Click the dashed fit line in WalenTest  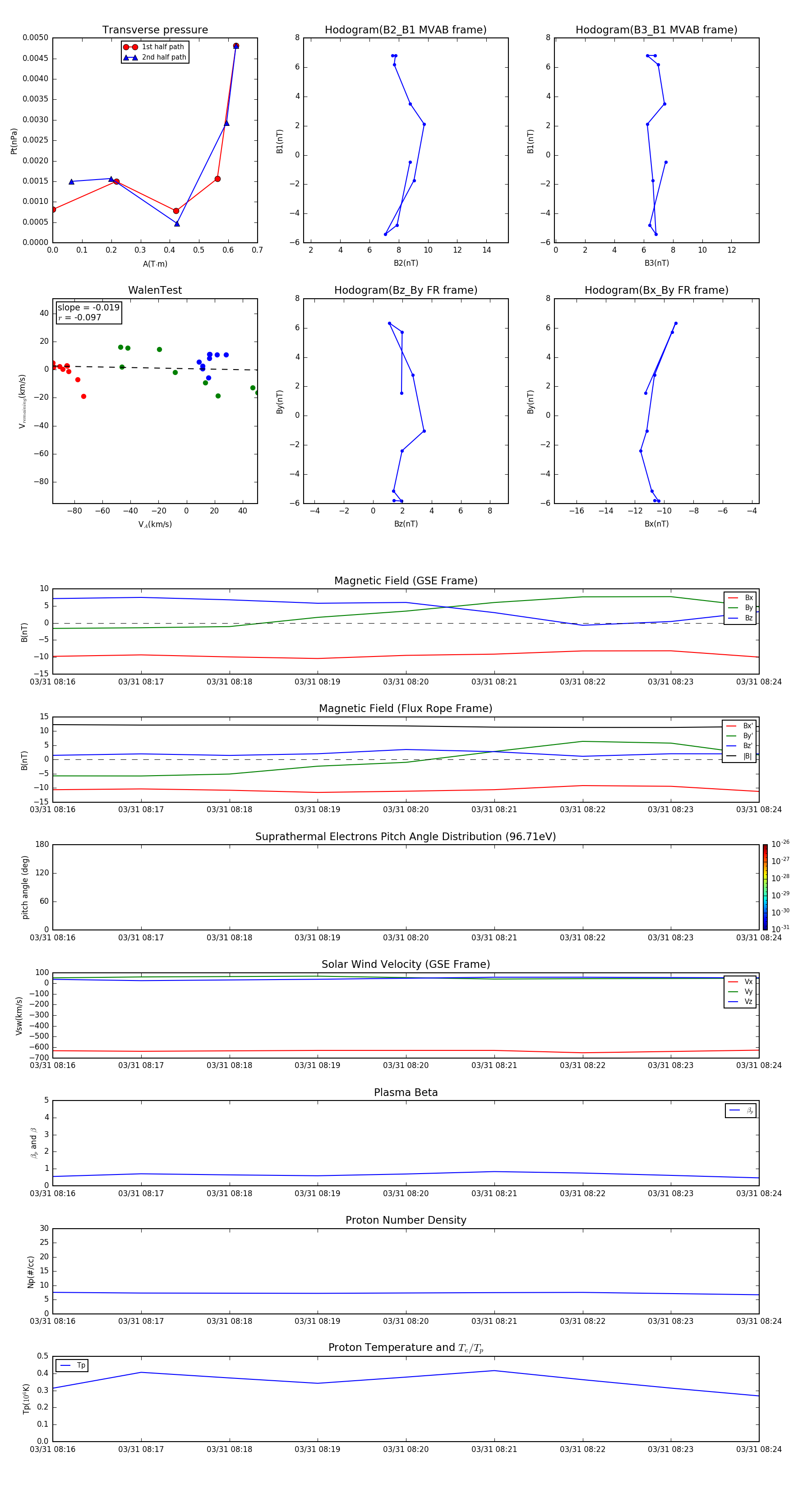pos(155,368)
